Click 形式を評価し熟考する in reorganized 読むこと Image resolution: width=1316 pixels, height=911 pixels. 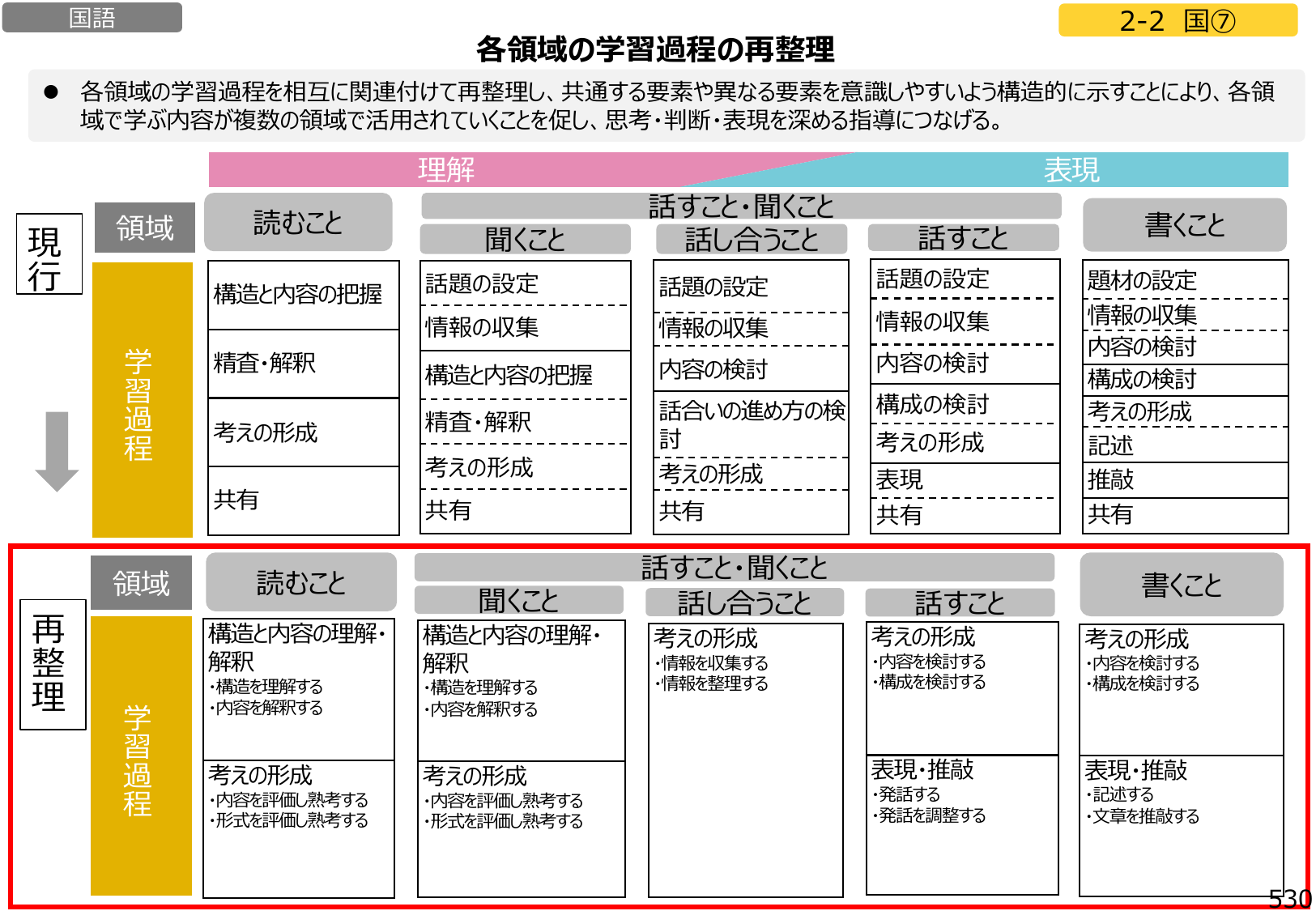pos(288,820)
